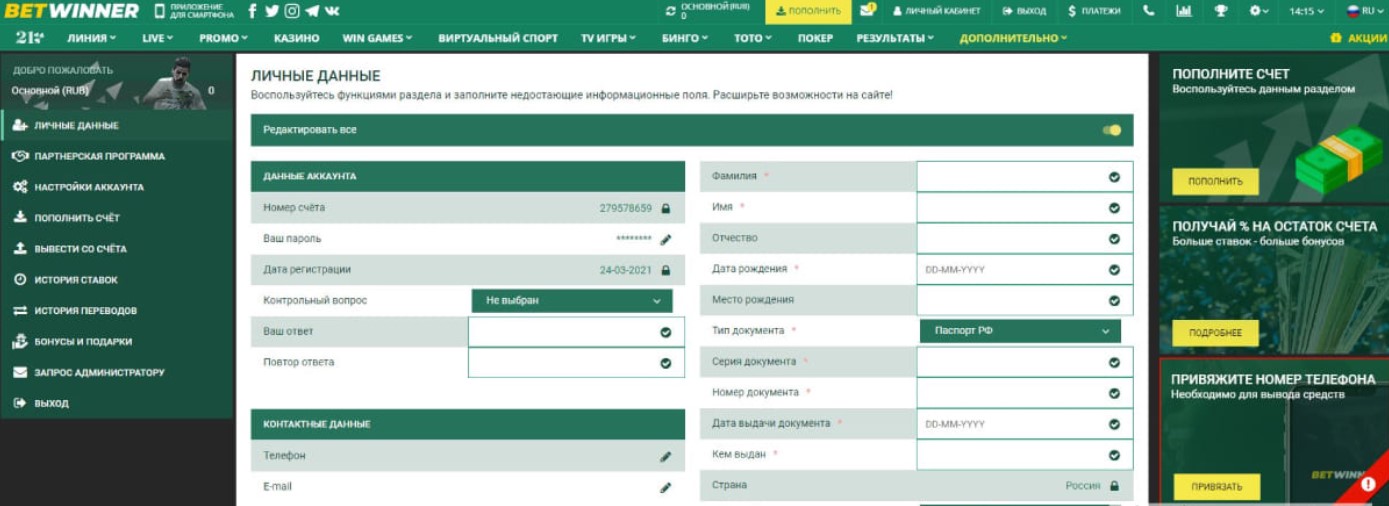Click the lock icon in the Страна row
The height and width of the screenshot is (506, 1389).
coord(1114,485)
